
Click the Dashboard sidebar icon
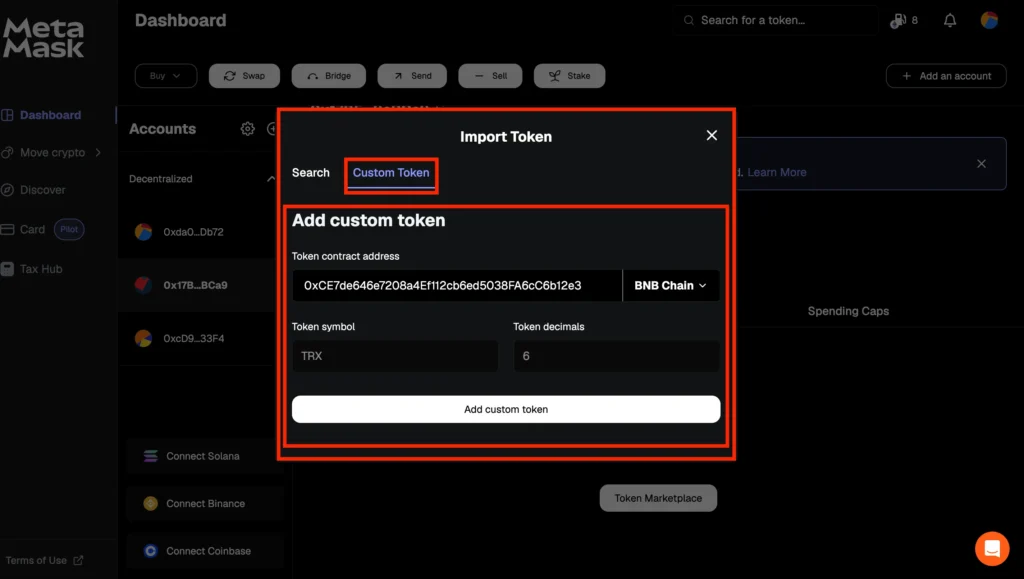click(7, 115)
